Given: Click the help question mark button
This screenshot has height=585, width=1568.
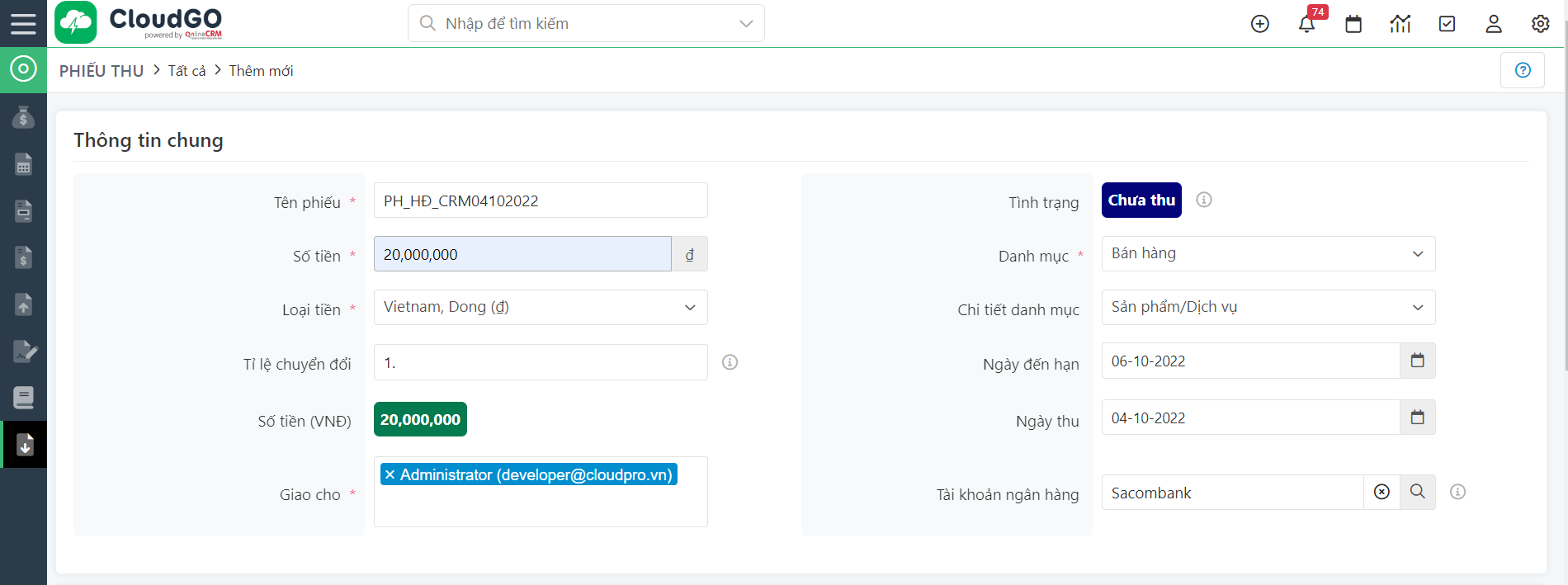Looking at the screenshot, I should pos(1523,70).
